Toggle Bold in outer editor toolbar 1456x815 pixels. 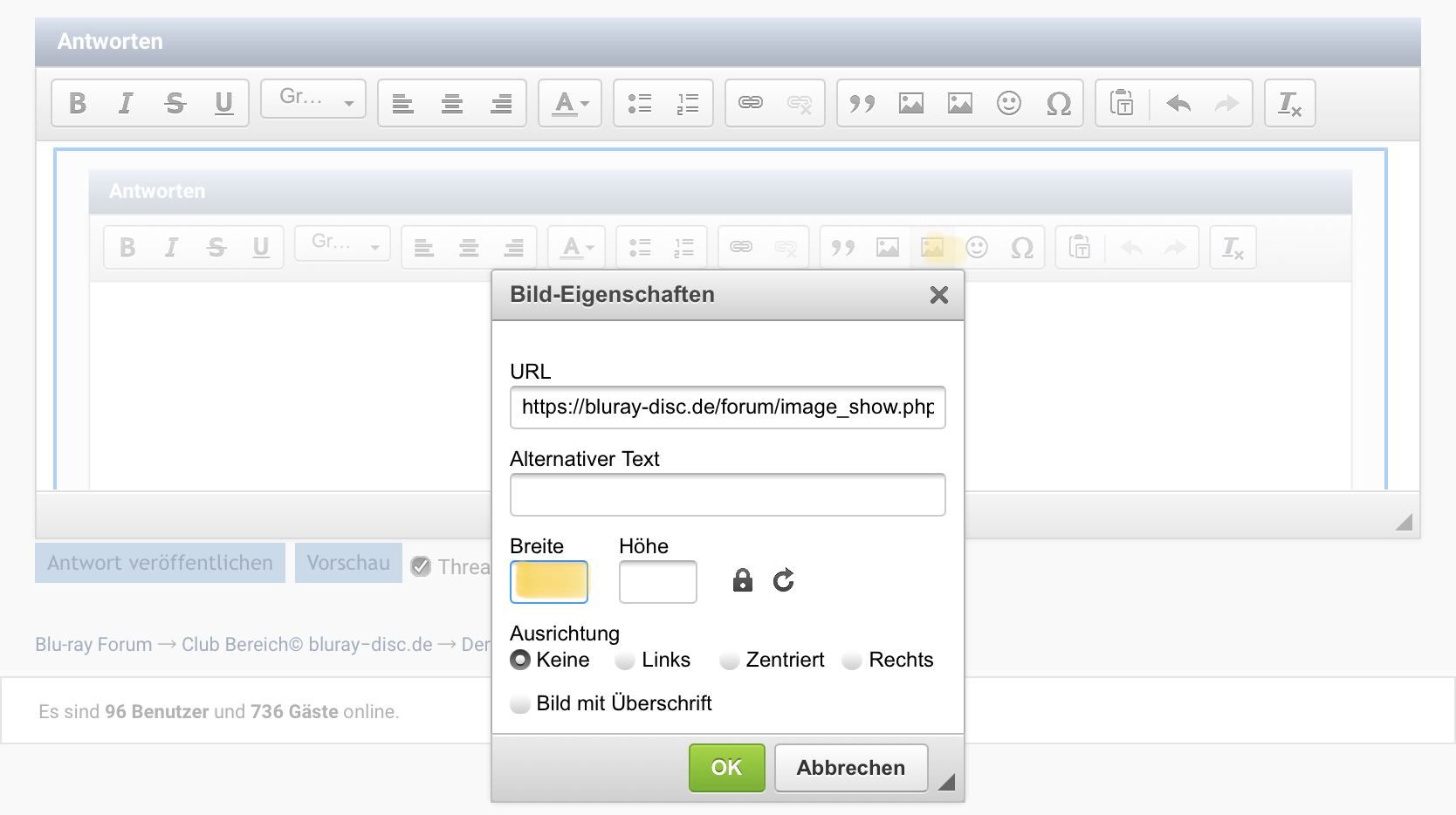[x=78, y=104]
